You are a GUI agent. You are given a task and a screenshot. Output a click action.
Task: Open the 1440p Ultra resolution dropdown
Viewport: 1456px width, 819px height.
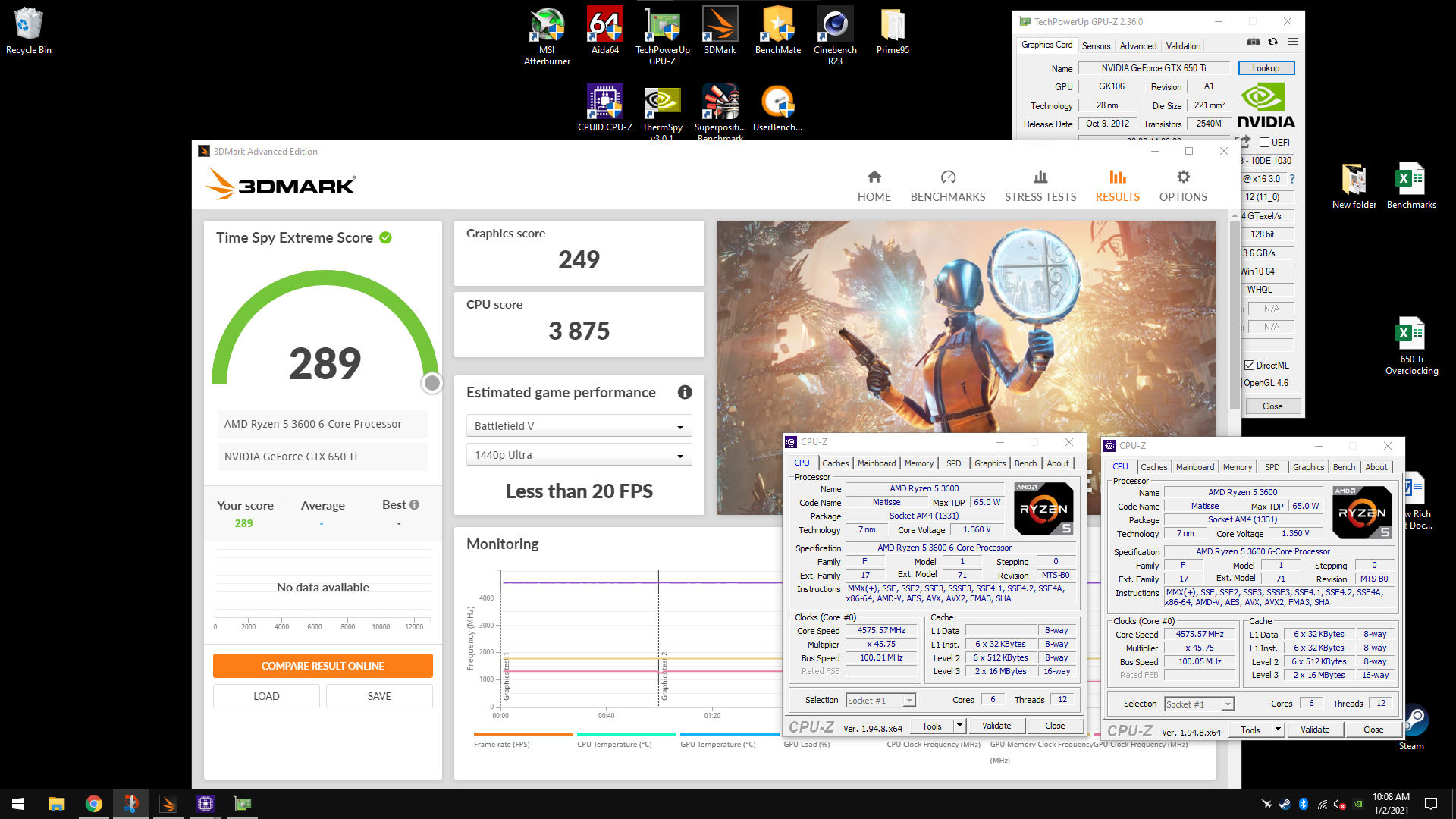click(579, 455)
